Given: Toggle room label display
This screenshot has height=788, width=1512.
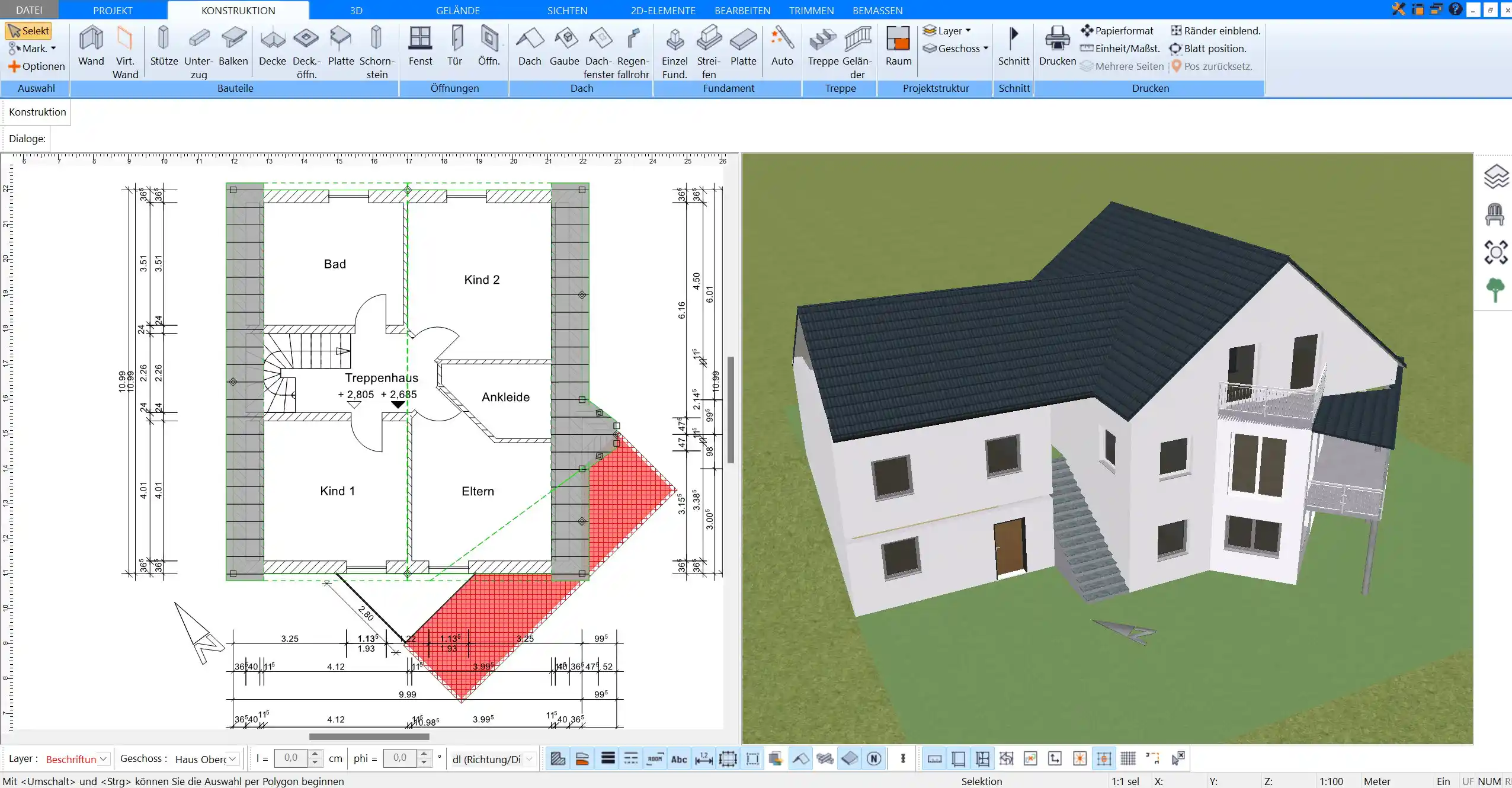Looking at the screenshot, I should point(655,758).
